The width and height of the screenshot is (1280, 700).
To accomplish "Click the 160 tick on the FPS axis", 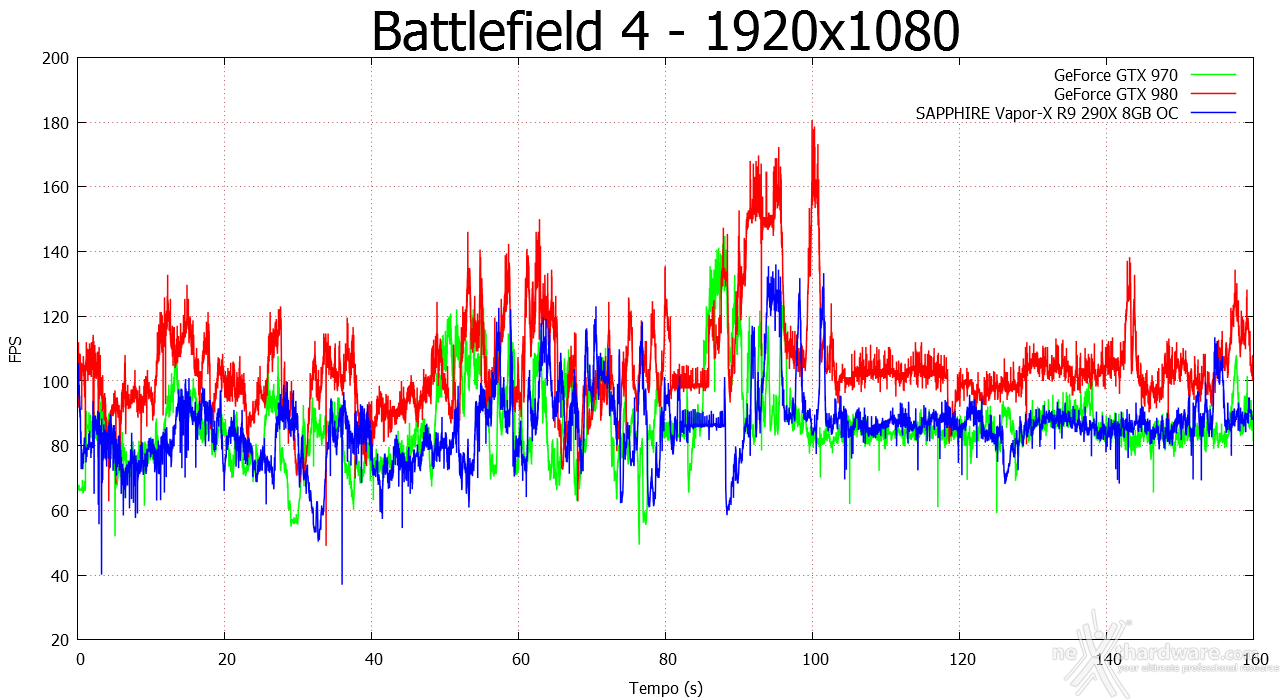I will (x=58, y=187).
